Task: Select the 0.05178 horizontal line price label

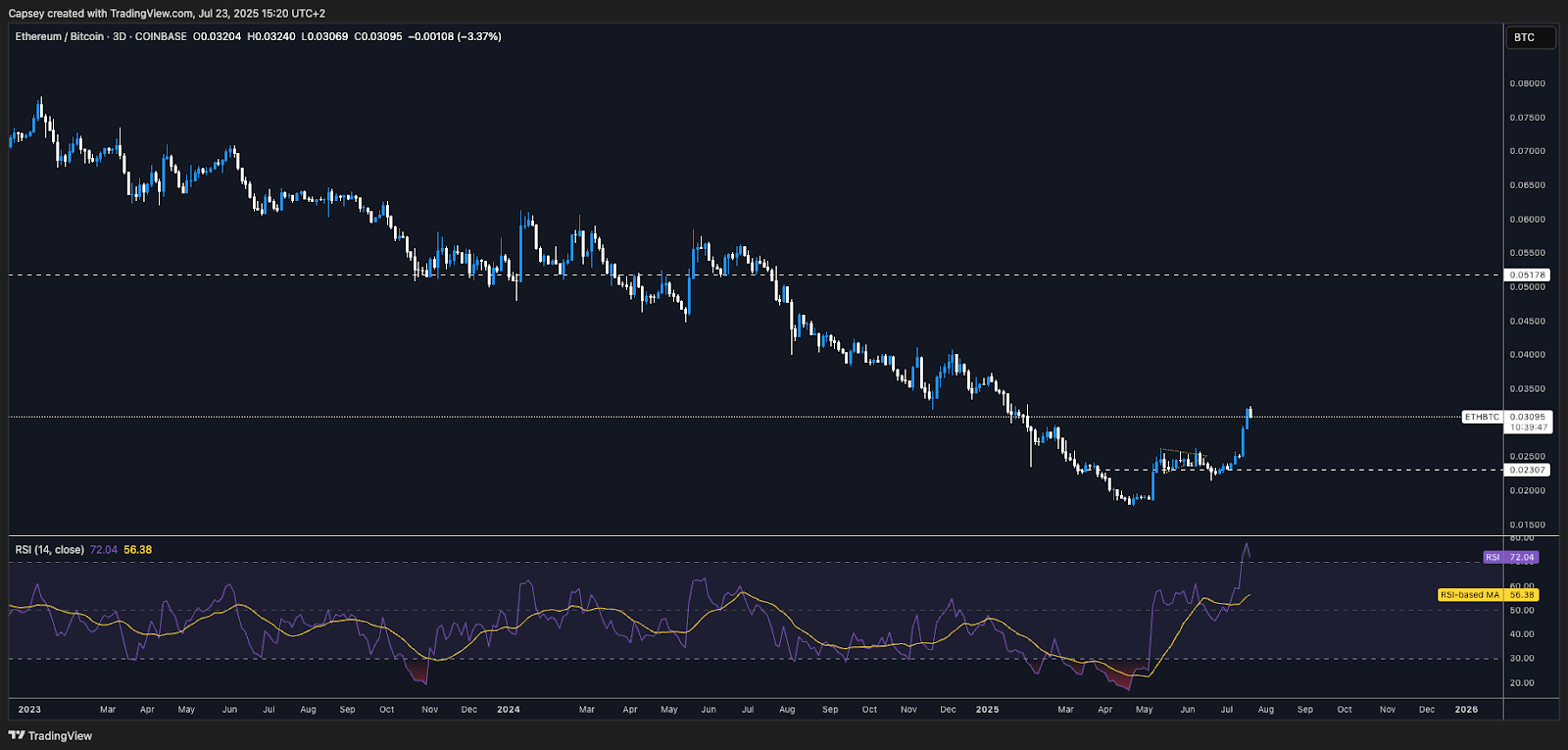Action: coord(1527,275)
